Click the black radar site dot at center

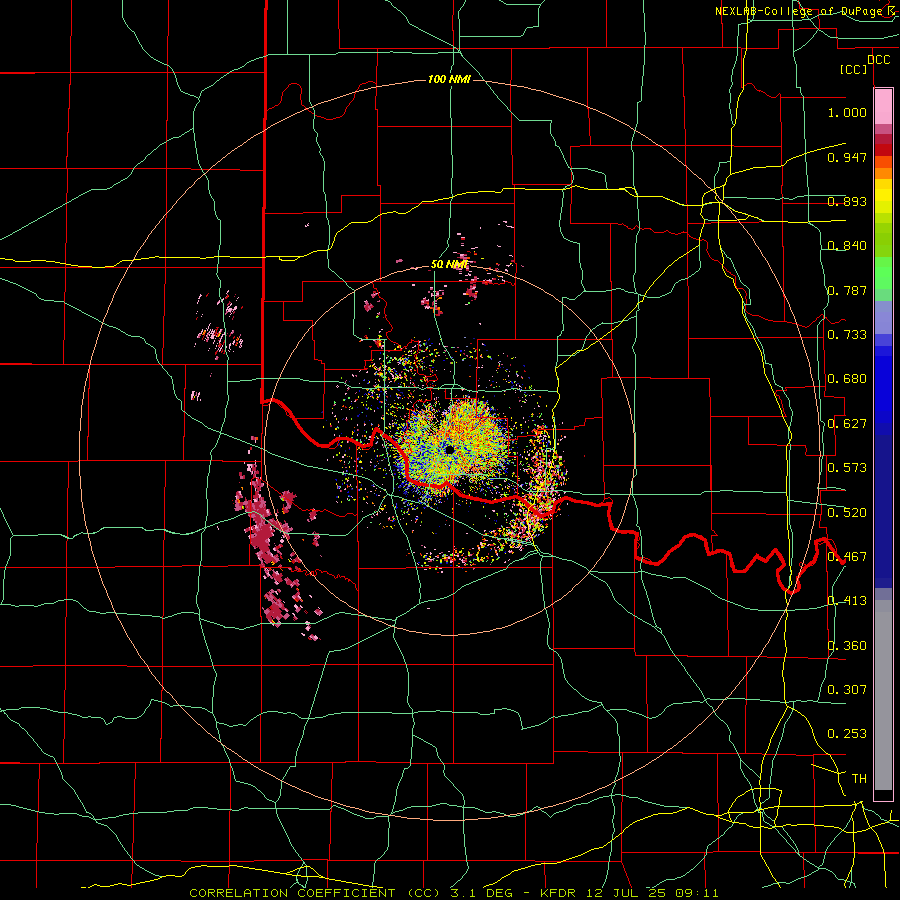[x=449, y=449]
